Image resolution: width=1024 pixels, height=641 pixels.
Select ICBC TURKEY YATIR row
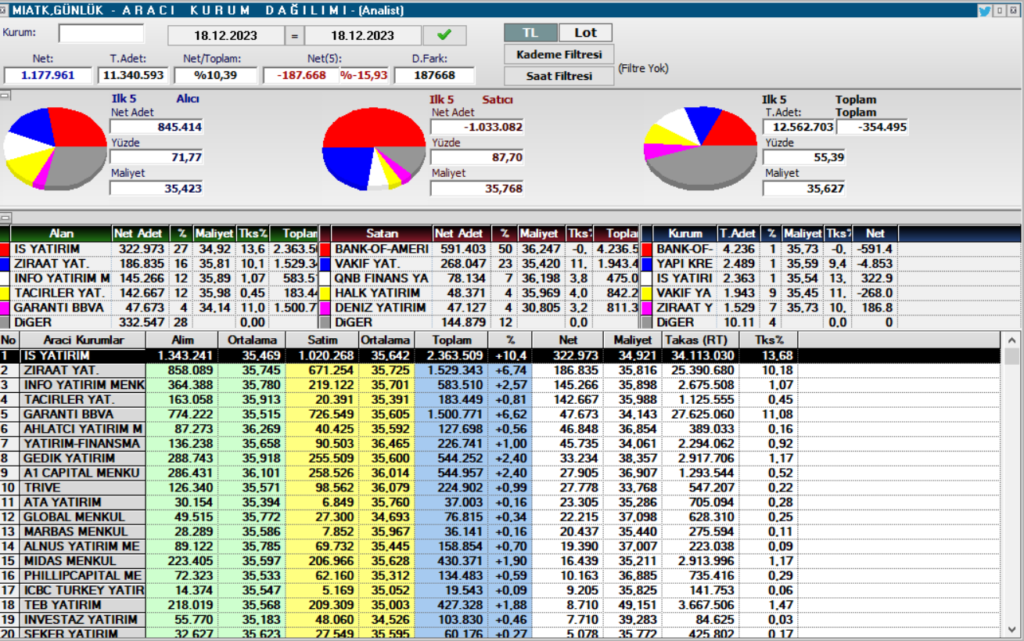pos(500,591)
